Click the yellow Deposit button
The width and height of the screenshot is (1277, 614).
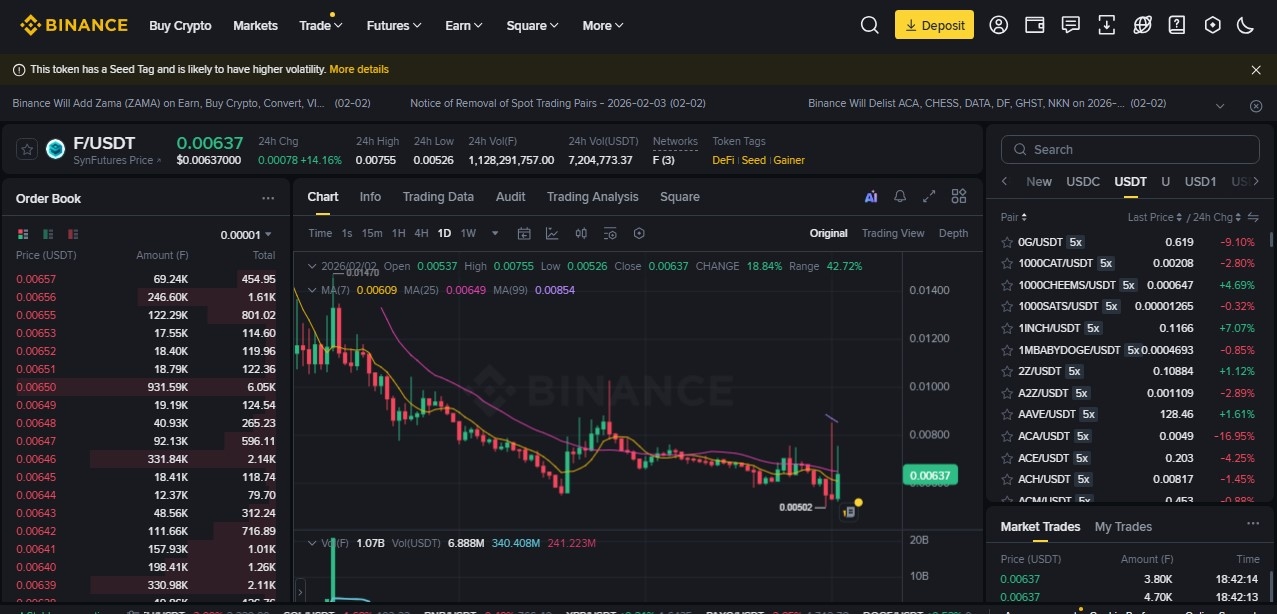tap(934, 25)
